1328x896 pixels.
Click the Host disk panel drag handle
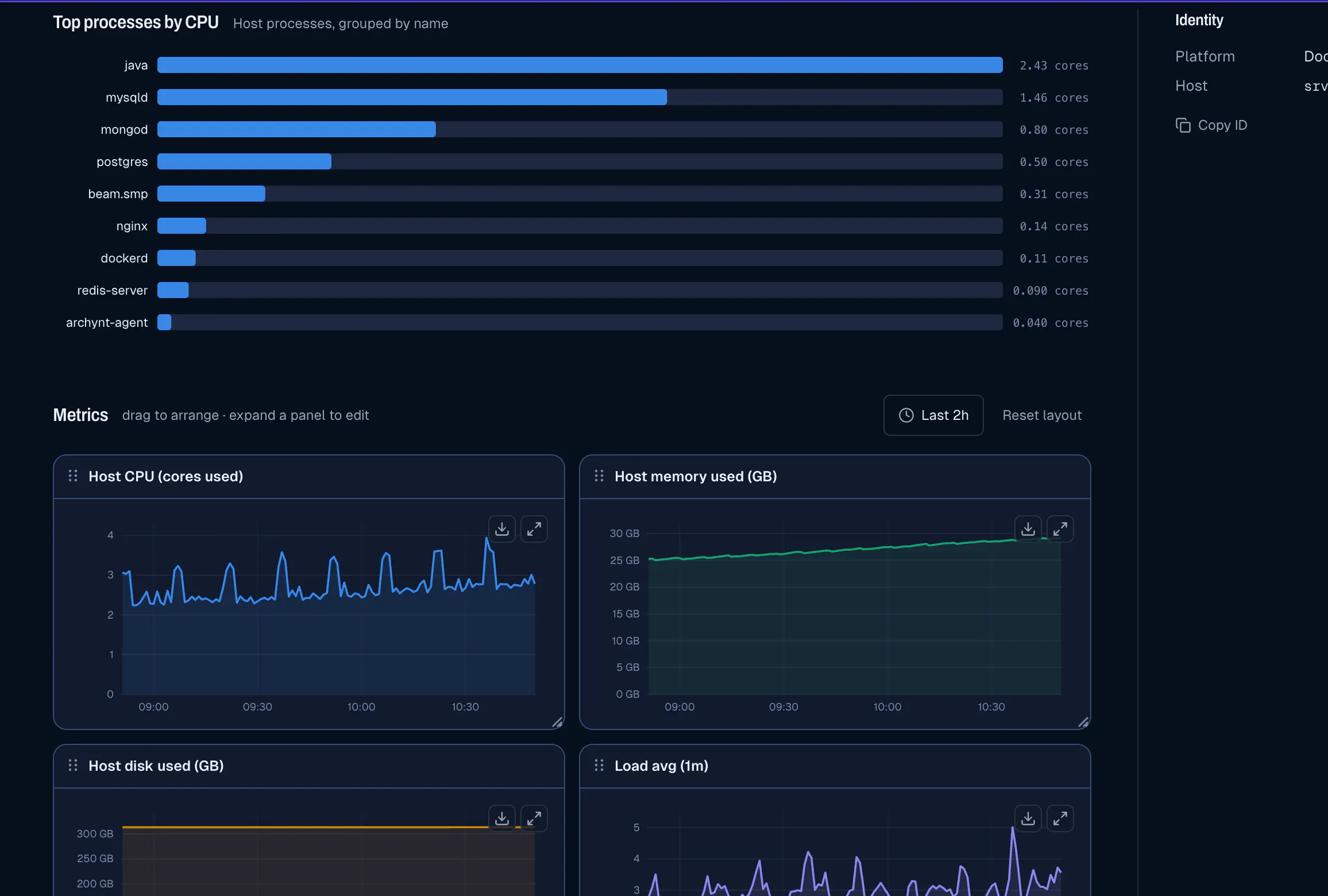73,766
